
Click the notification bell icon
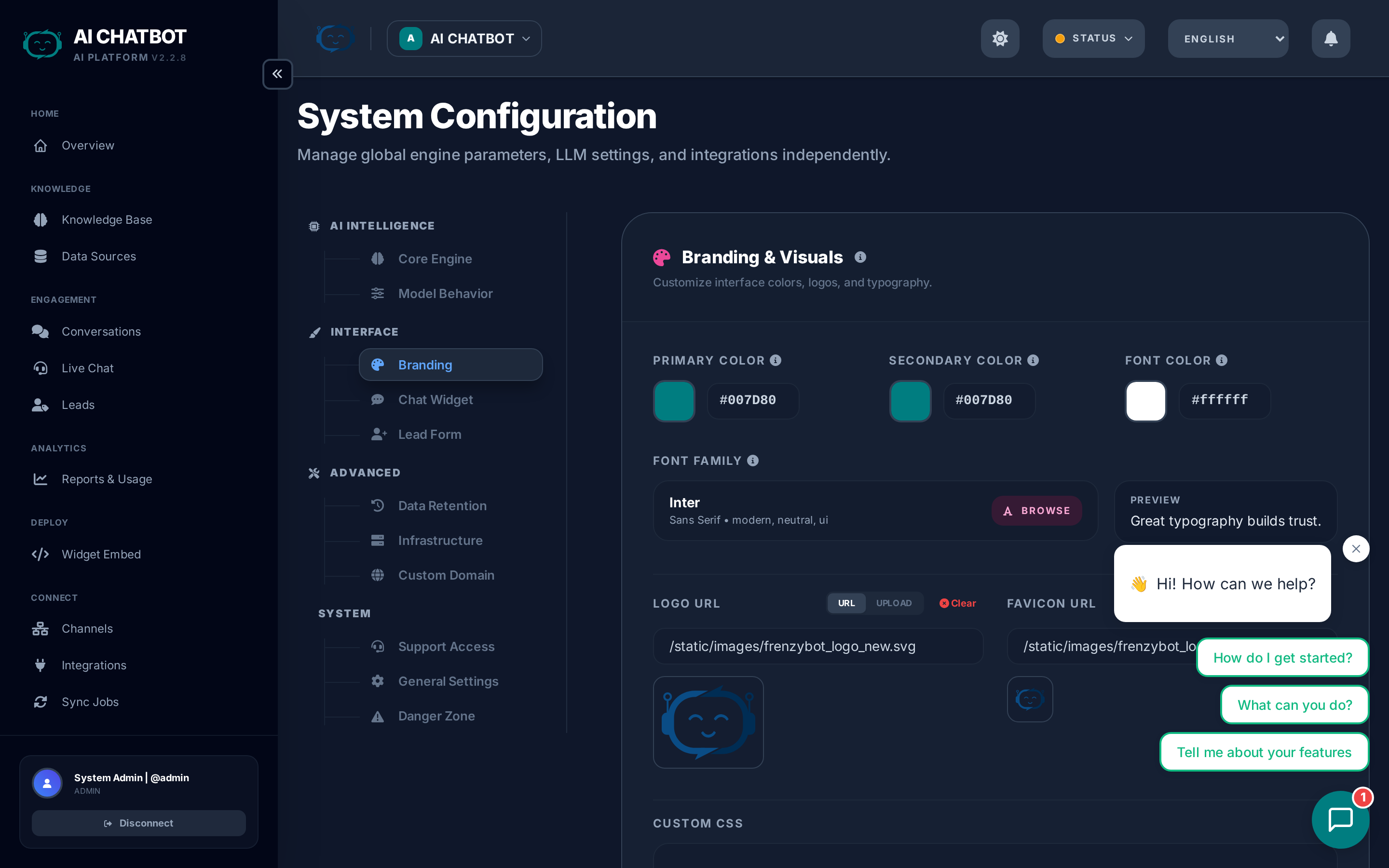(x=1331, y=39)
